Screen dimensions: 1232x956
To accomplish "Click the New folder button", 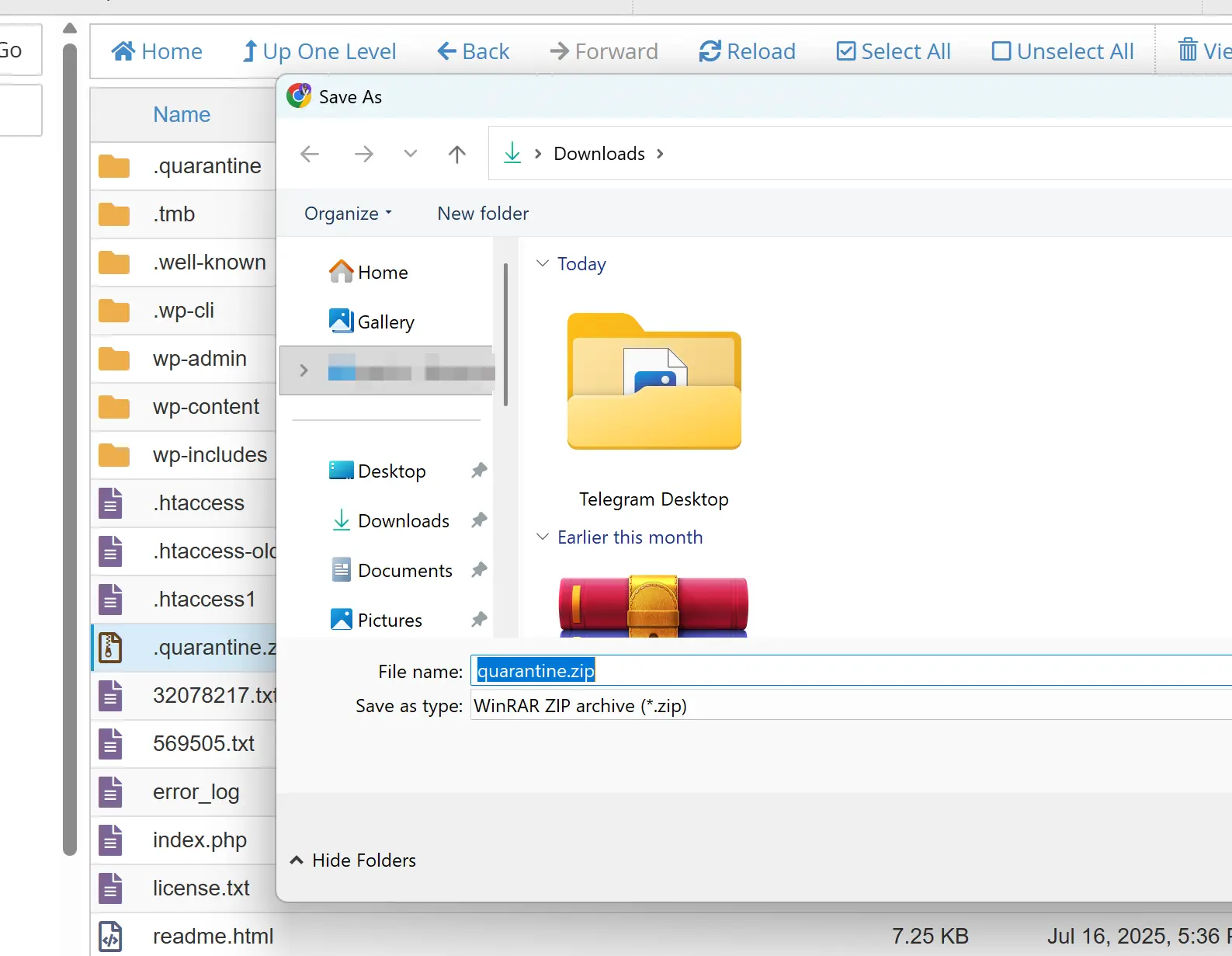I will (x=483, y=214).
